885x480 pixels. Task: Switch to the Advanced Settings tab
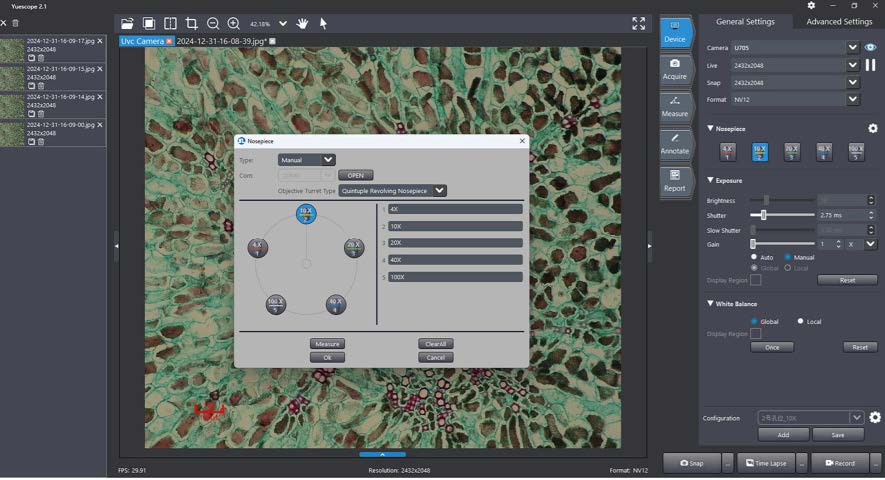838,22
